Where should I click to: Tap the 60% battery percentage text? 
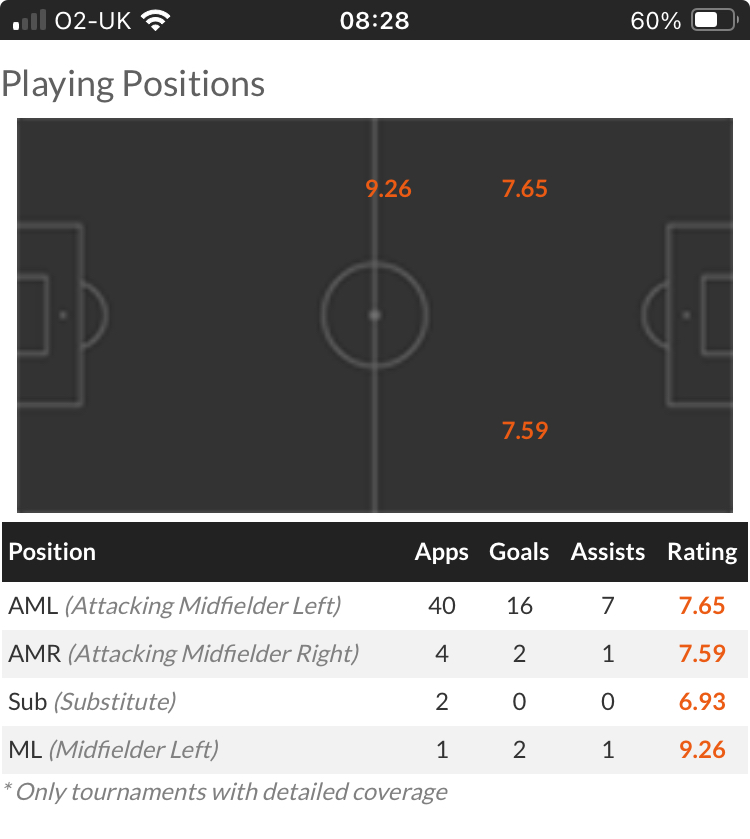(655, 21)
